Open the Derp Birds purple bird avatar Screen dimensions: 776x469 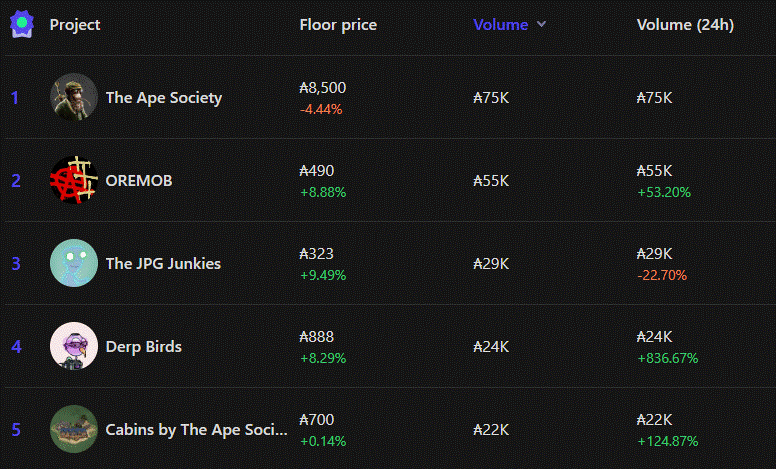[74, 346]
